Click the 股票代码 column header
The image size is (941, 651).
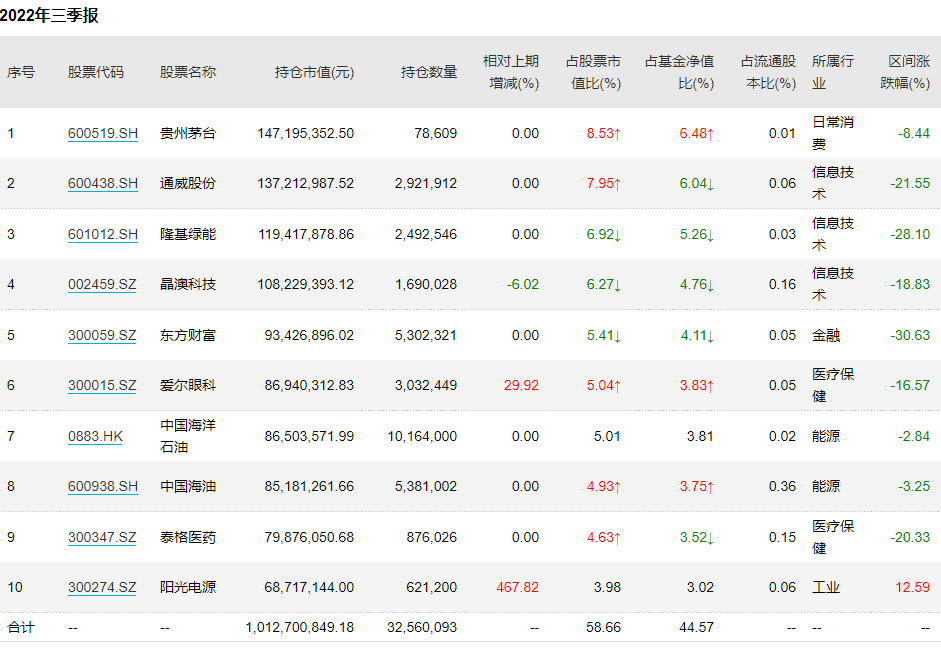[x=96, y=72]
